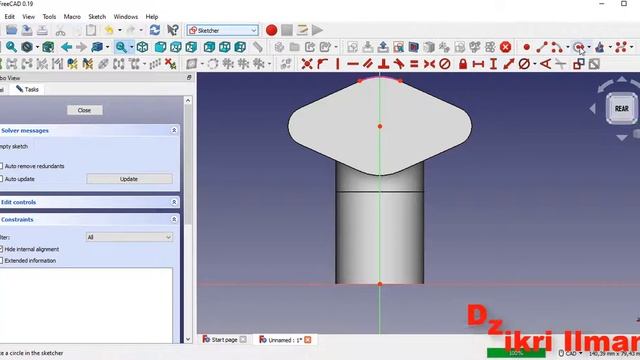640x360 pixels.
Task: Click the Undo arrow icon
Action: [x=109, y=30]
